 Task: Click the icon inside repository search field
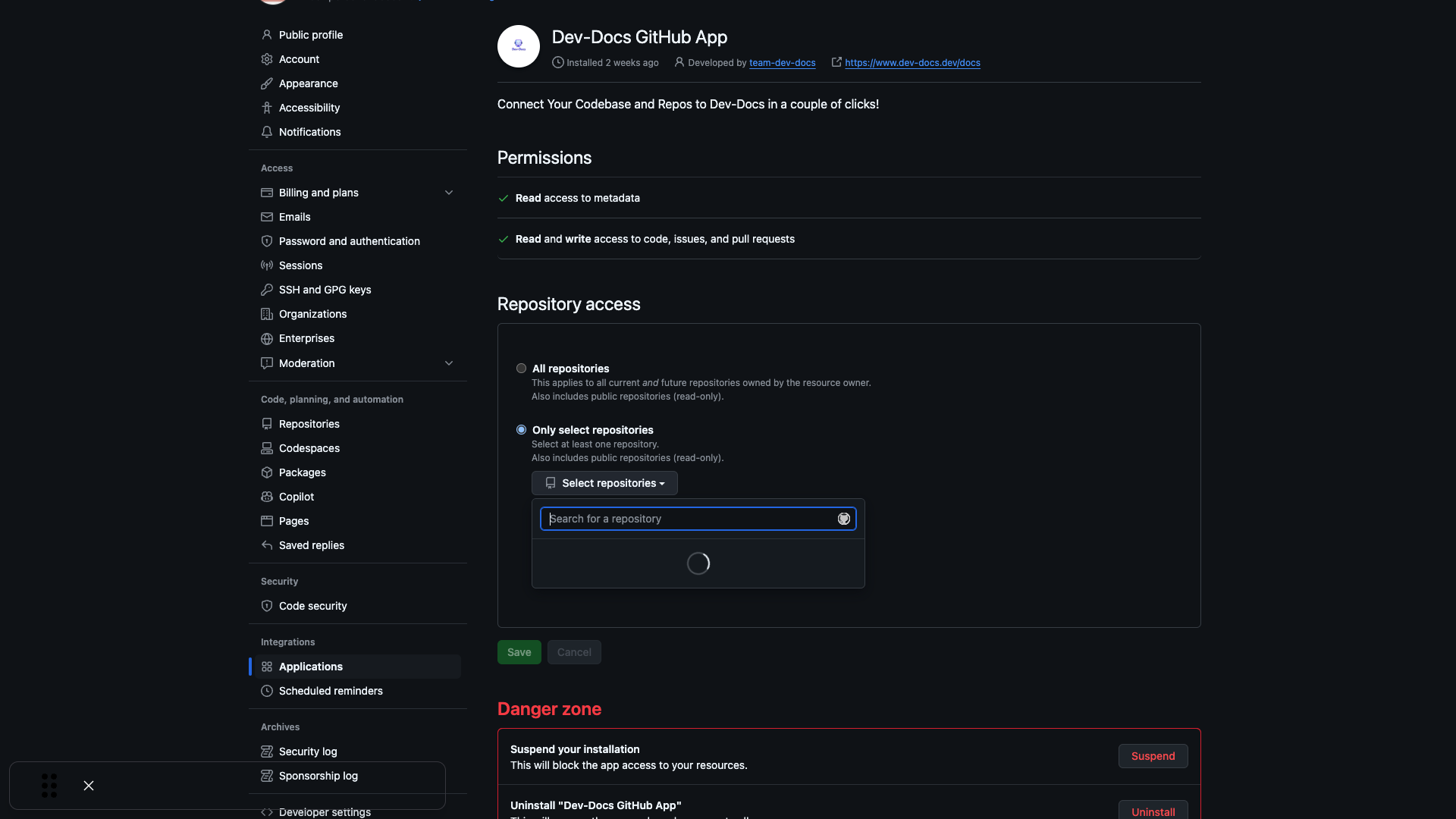(x=843, y=519)
